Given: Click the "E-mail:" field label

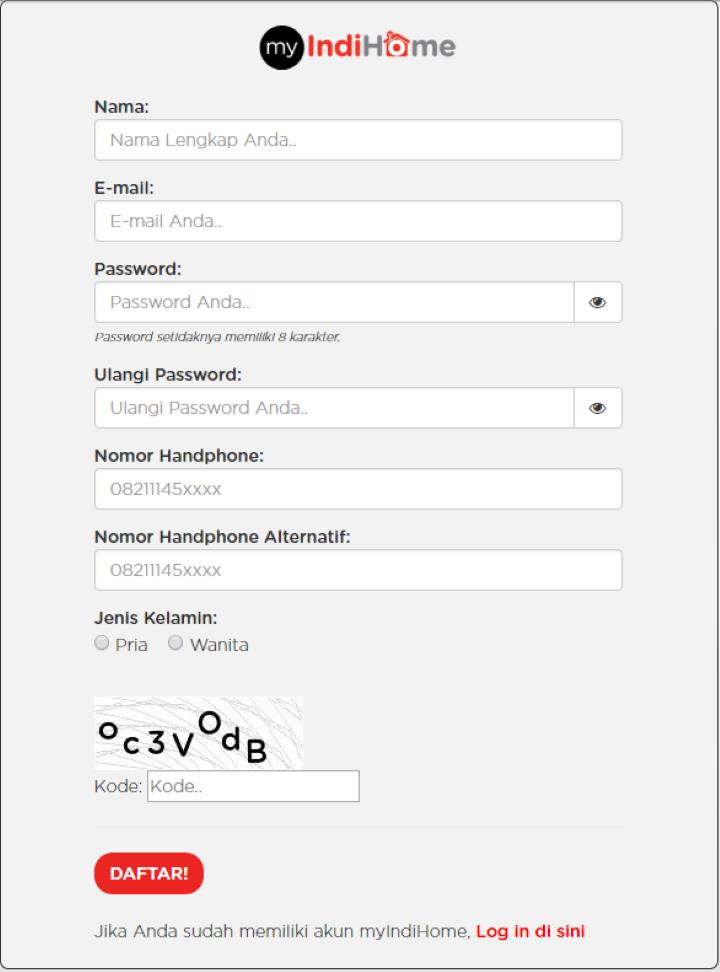Looking at the screenshot, I should click(124, 187).
